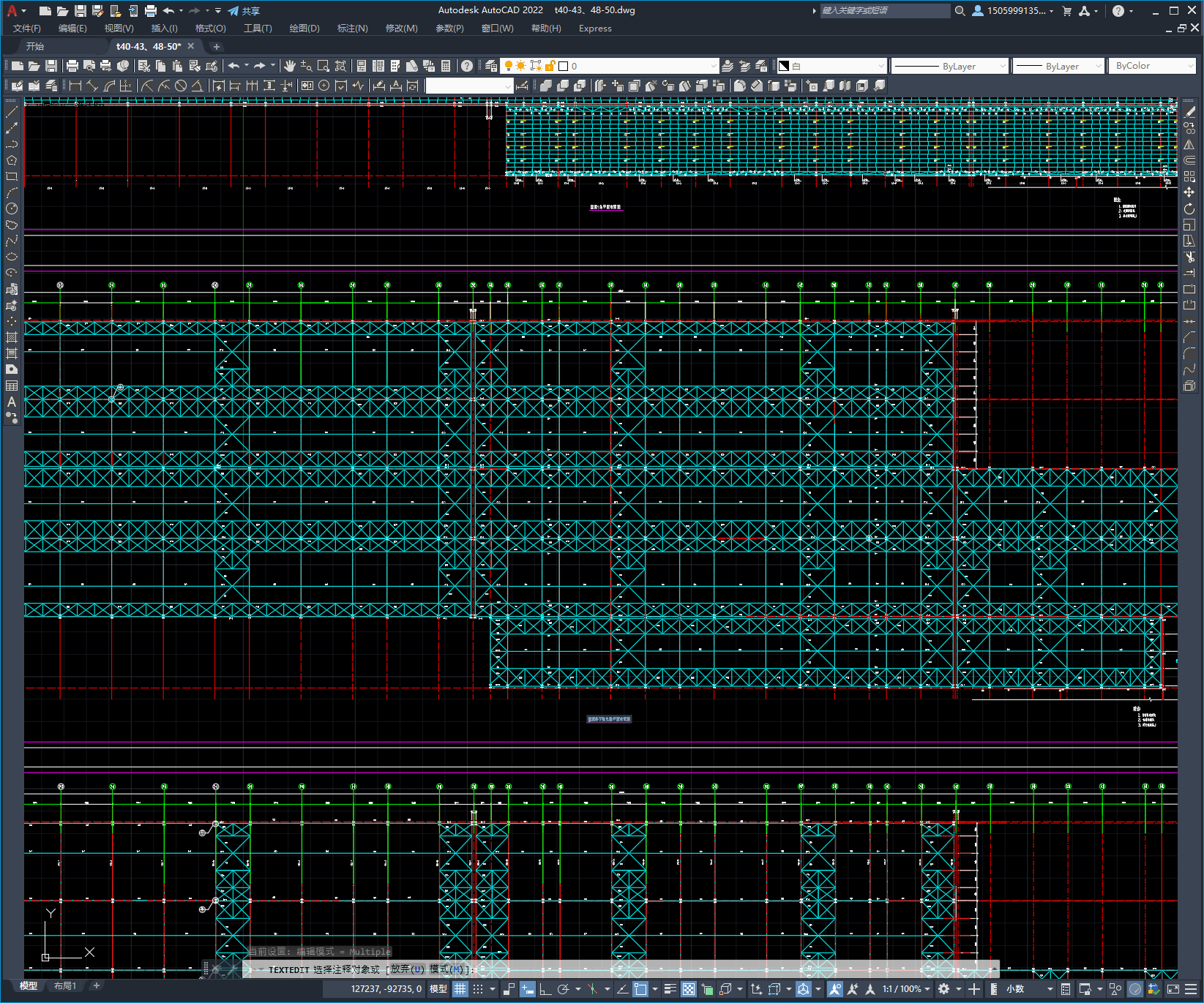1204x1003 pixels.
Task: Click the Plot printer icon in the toolbar
Action: pos(72,66)
